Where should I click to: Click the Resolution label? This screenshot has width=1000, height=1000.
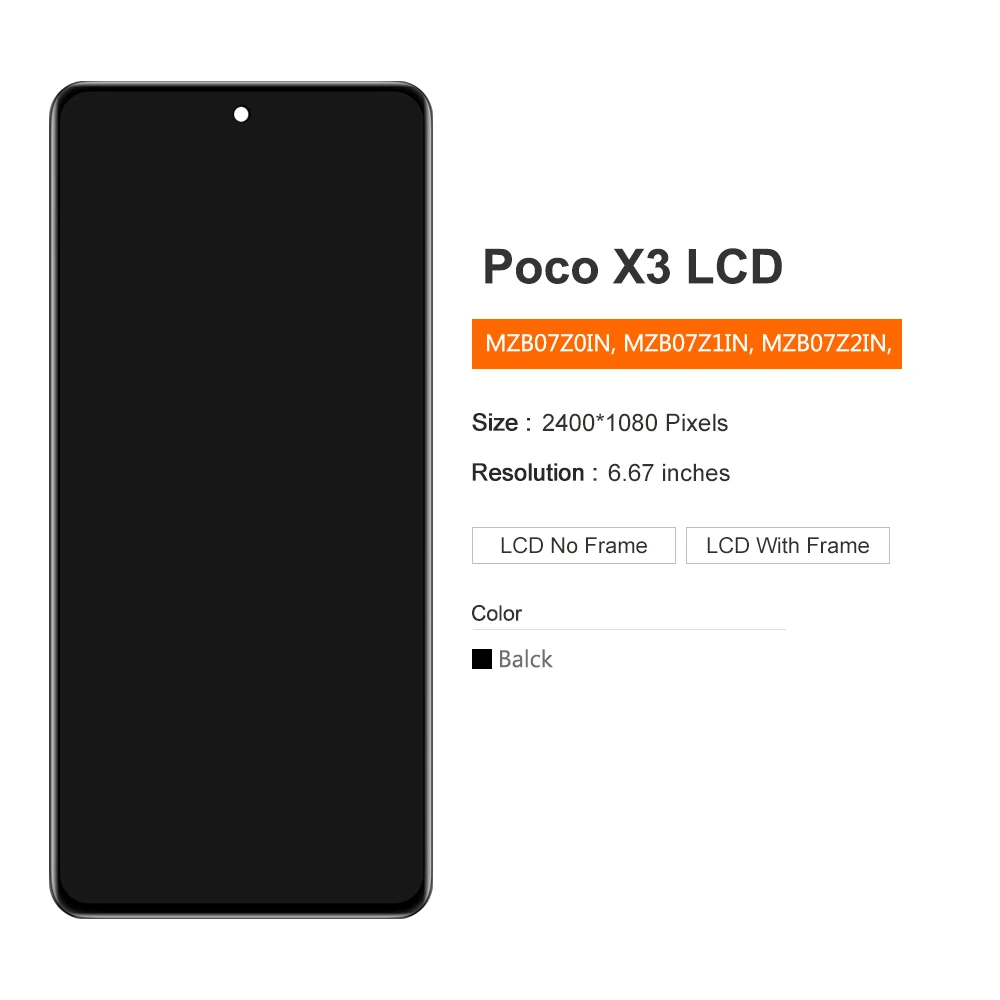click(x=527, y=473)
